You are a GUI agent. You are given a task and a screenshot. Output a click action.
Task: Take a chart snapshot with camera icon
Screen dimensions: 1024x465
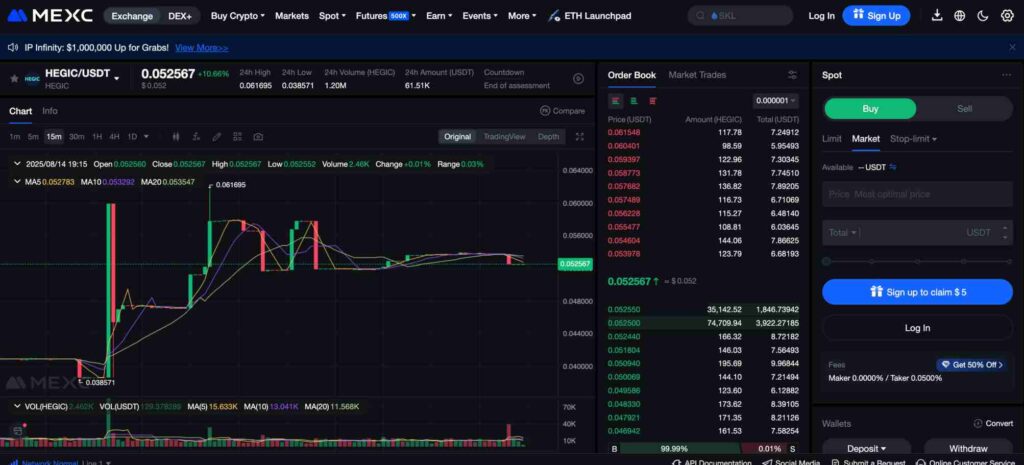click(258, 136)
